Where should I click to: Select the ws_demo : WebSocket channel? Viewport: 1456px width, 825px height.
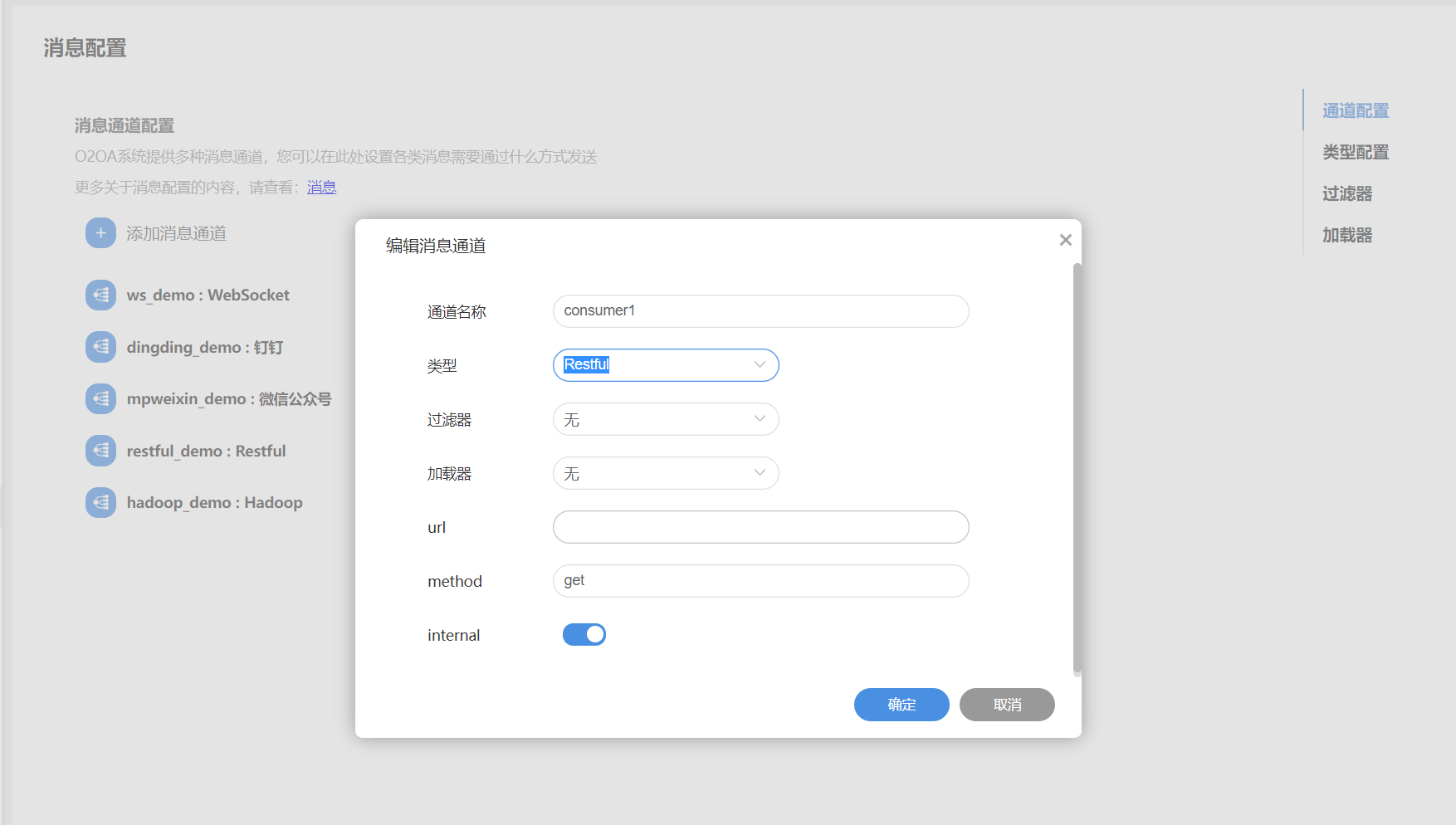[208, 295]
